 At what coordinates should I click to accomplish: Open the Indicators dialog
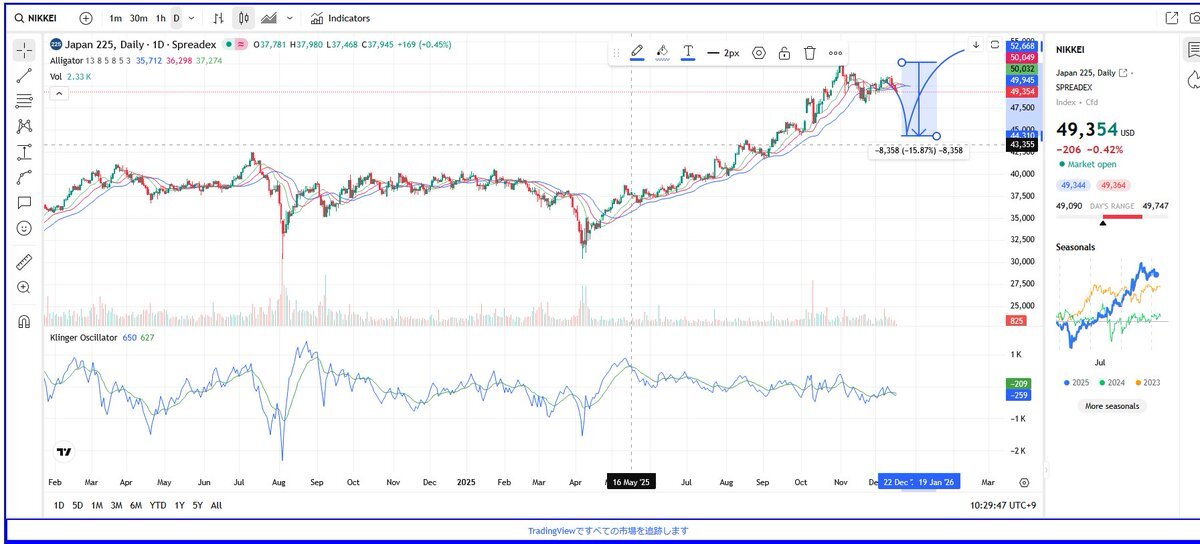[340, 18]
